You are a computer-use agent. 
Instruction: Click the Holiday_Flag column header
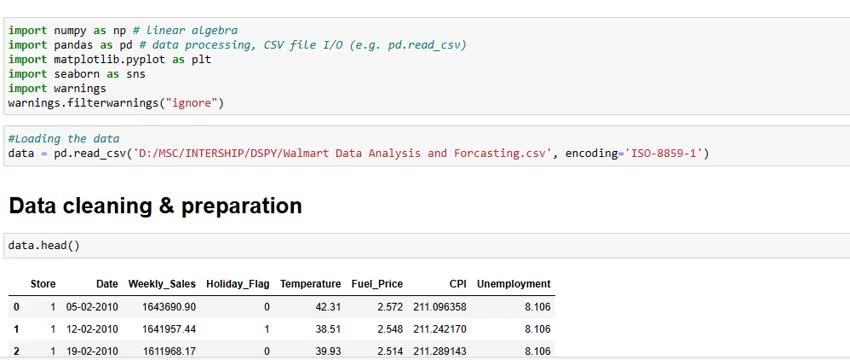click(x=237, y=284)
